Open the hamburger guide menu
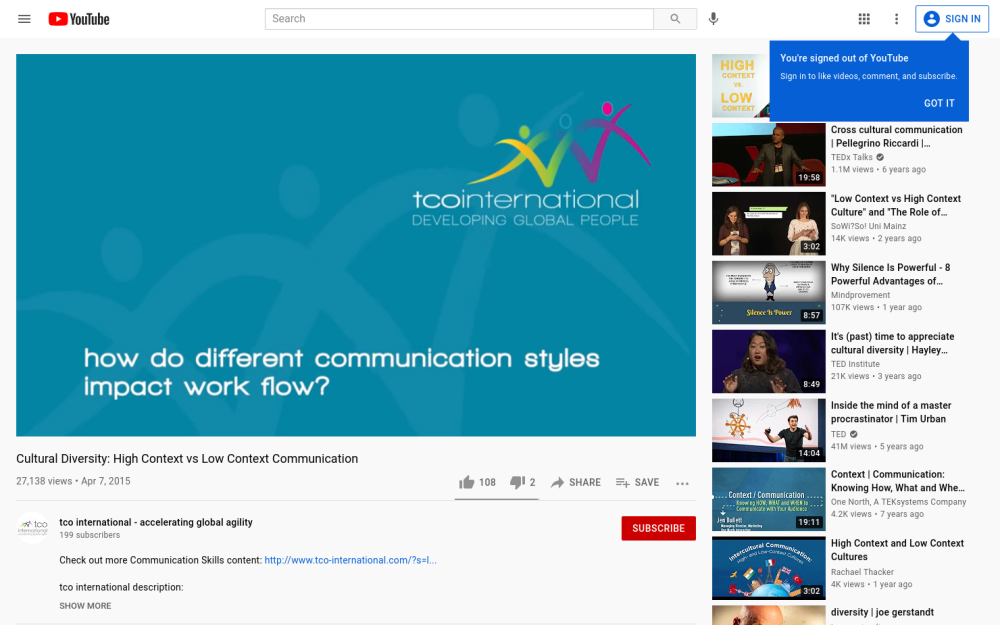The height and width of the screenshot is (625, 1000). (x=24, y=19)
